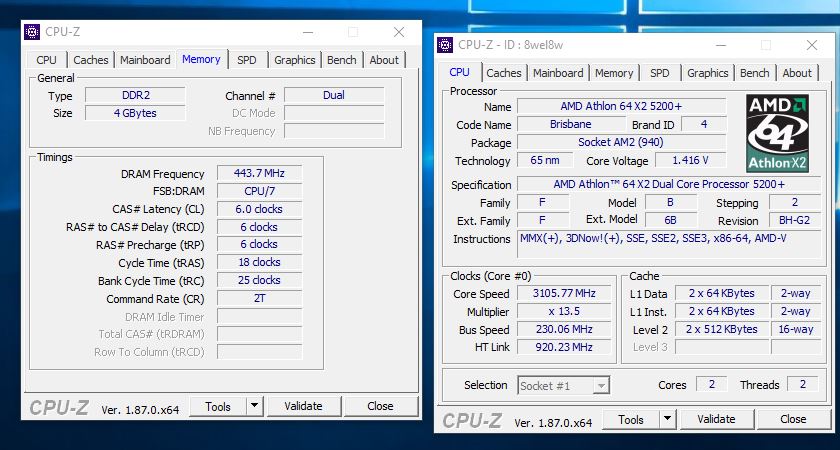Viewport: 840px width, 450px height.
Task: Open the Bench tab in the 8wel8w window
Action: click(x=754, y=73)
